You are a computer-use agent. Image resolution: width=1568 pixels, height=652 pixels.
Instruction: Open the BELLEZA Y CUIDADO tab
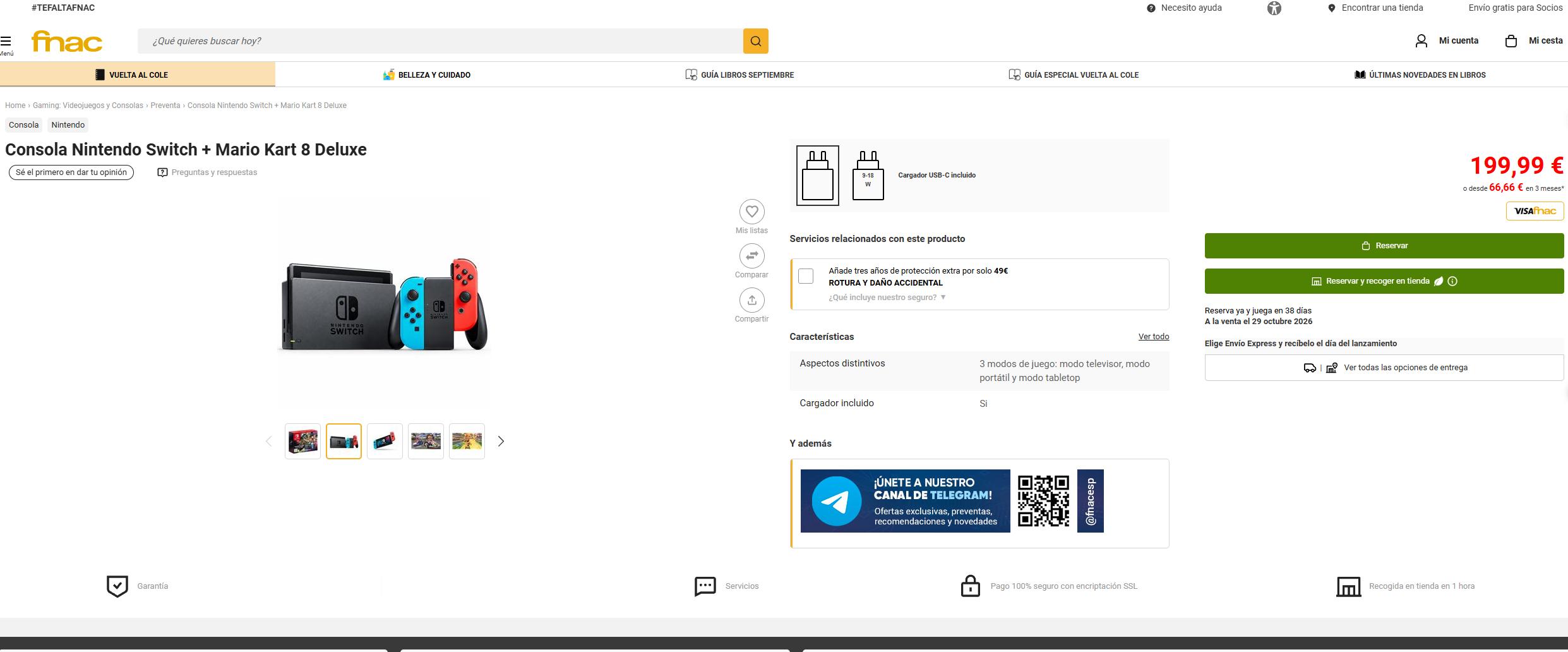pos(427,75)
